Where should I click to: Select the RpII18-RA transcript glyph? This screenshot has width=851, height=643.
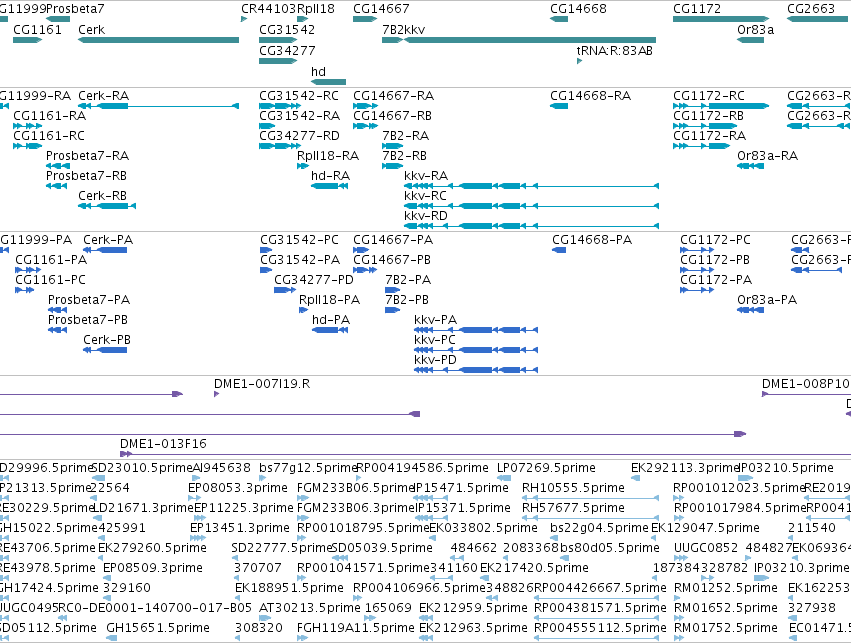[x=303, y=166]
